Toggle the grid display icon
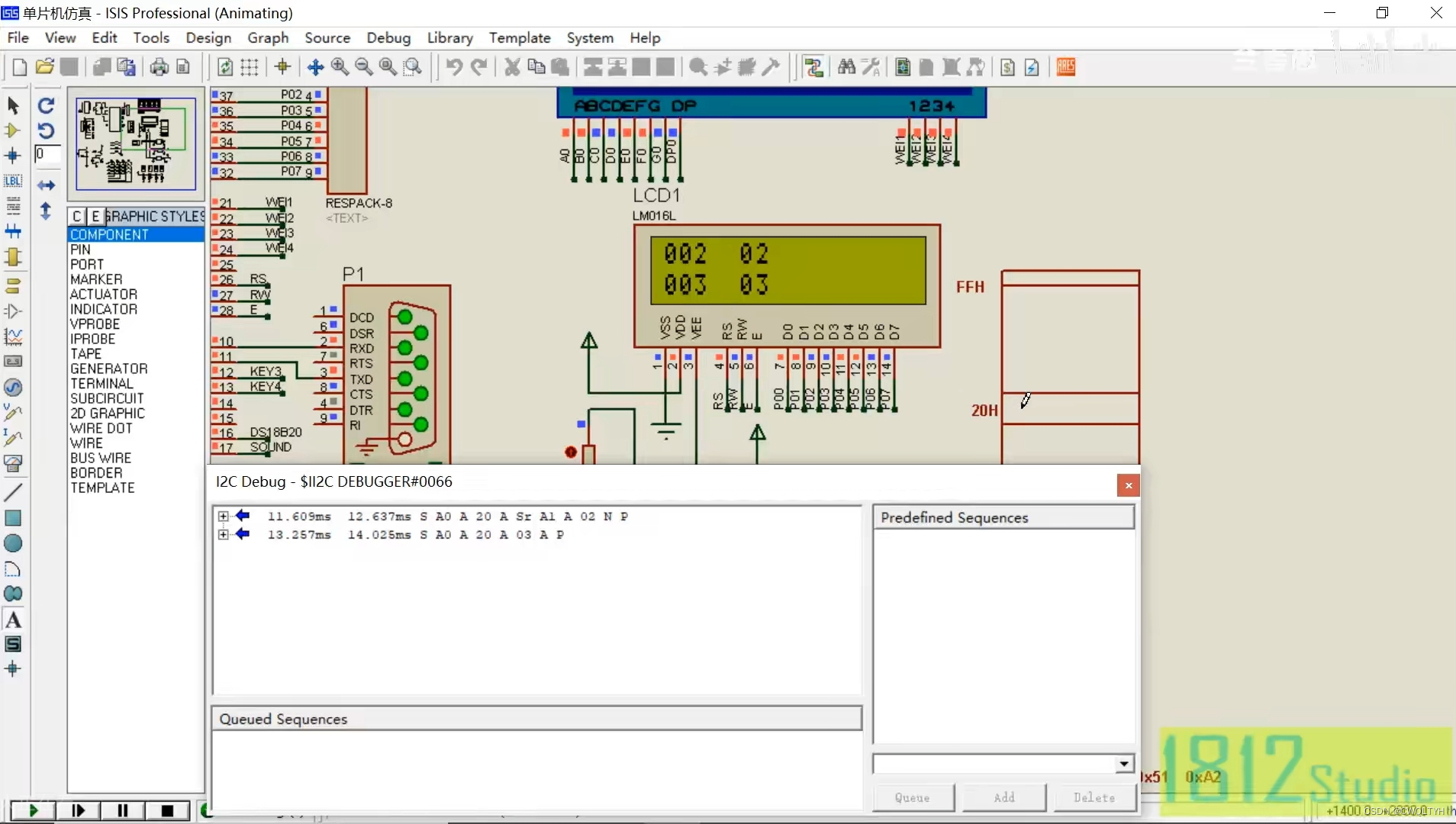The image size is (1456, 824). point(250,67)
